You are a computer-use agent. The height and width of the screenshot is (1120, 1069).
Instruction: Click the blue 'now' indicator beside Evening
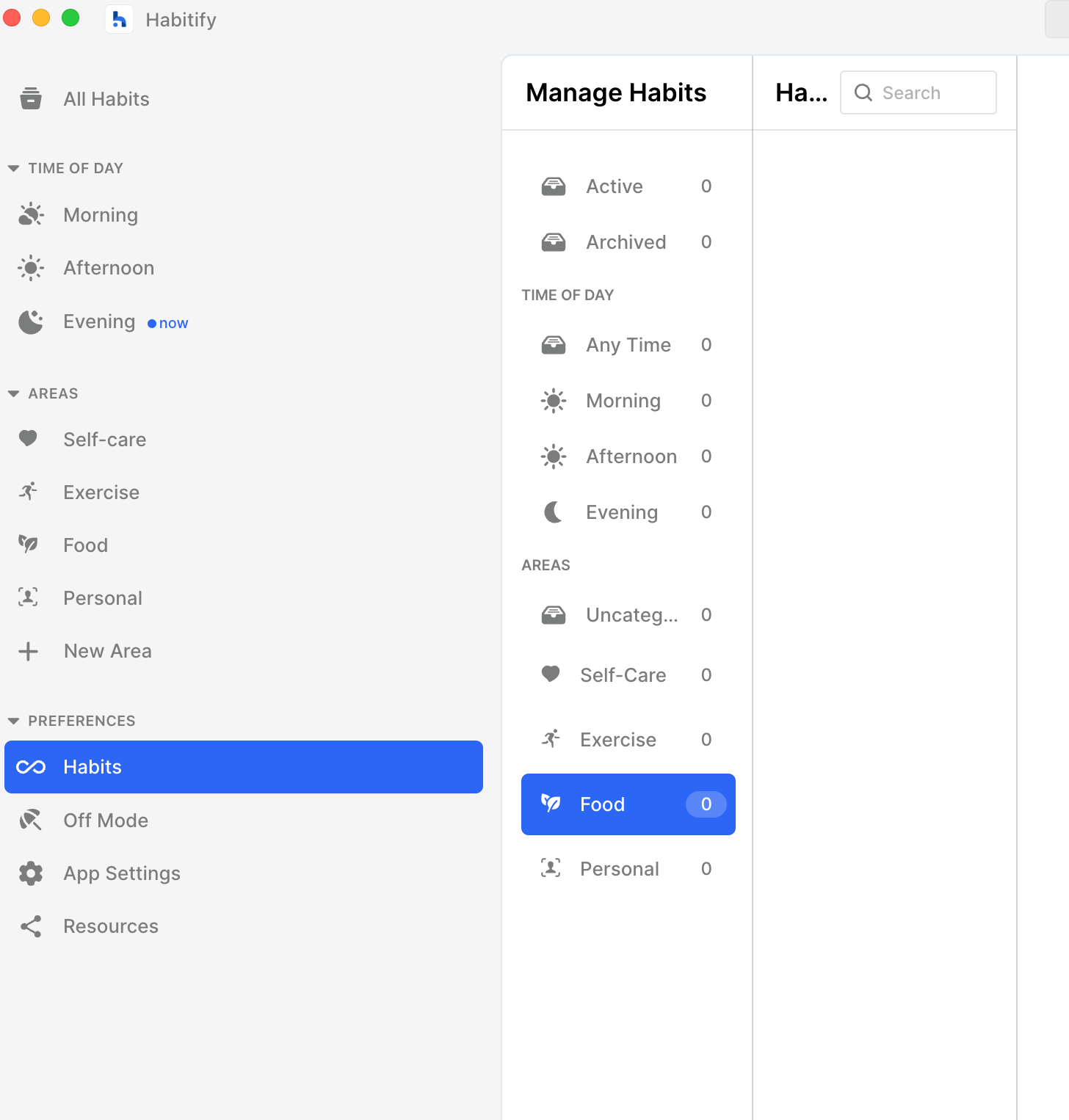168,324
